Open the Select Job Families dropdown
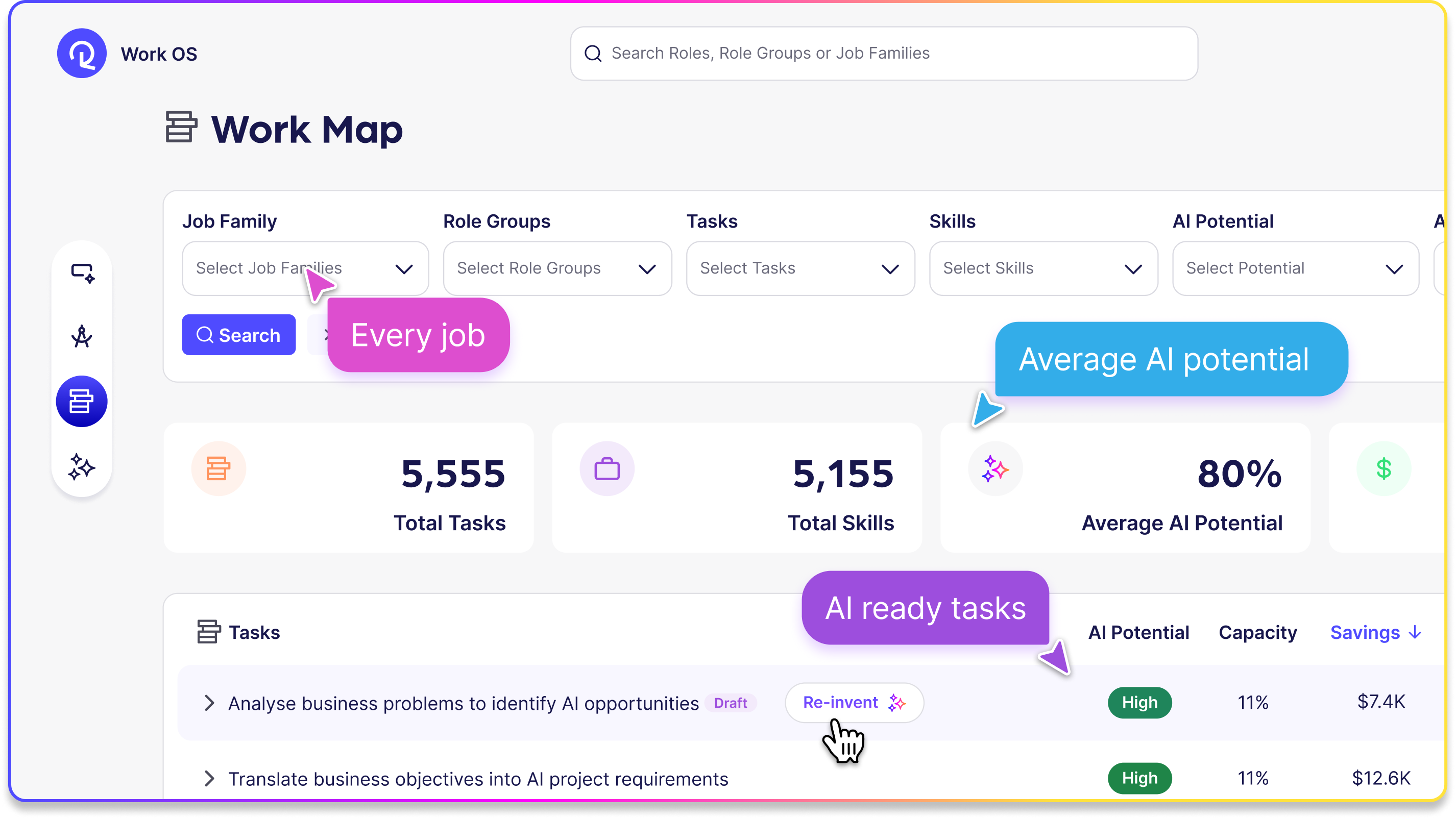The height and width of the screenshot is (819, 1456). pyautogui.click(x=305, y=268)
